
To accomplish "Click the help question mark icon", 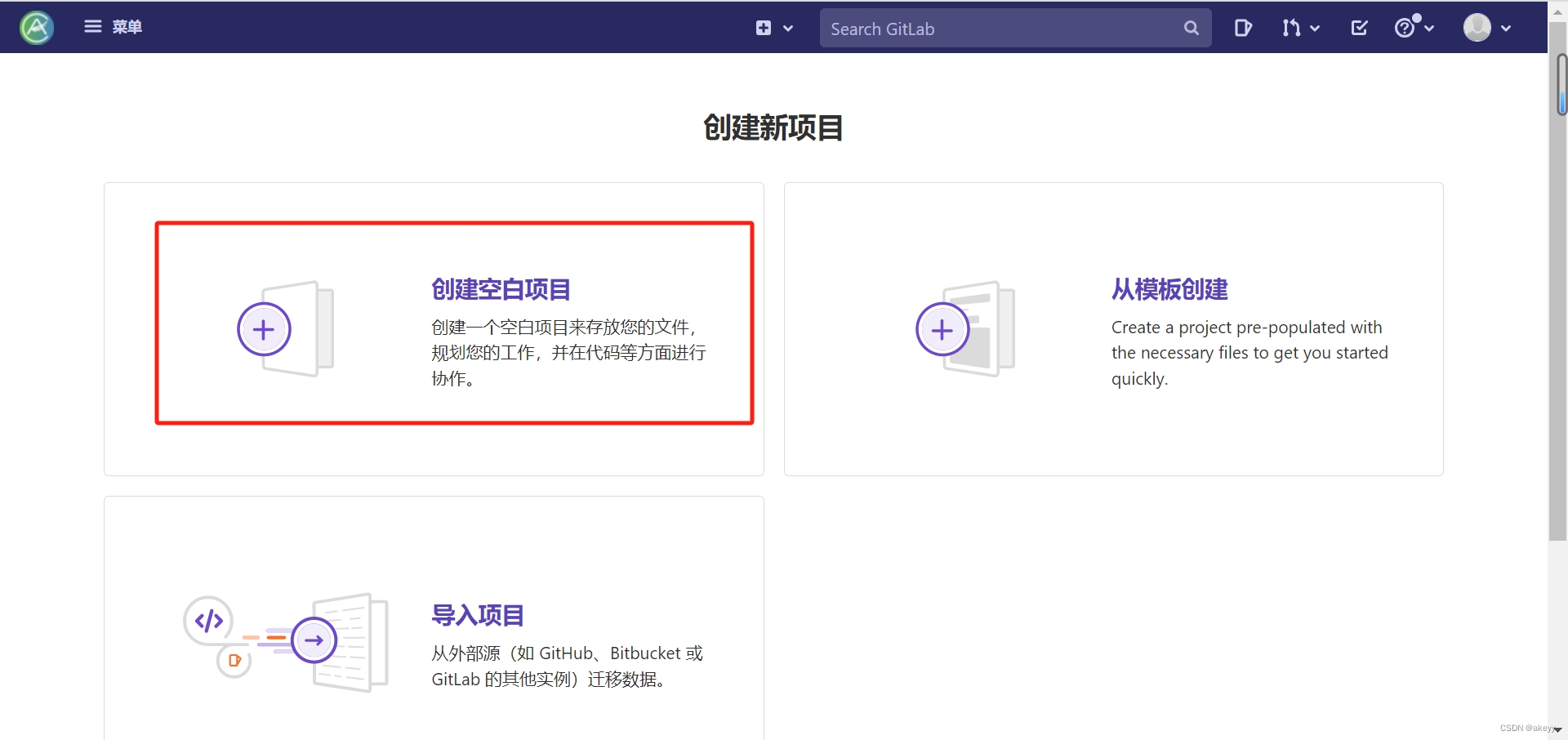I will (1406, 28).
